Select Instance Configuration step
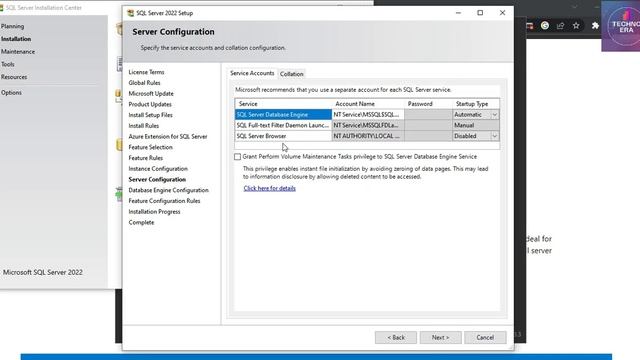The image size is (640, 360). (158, 169)
